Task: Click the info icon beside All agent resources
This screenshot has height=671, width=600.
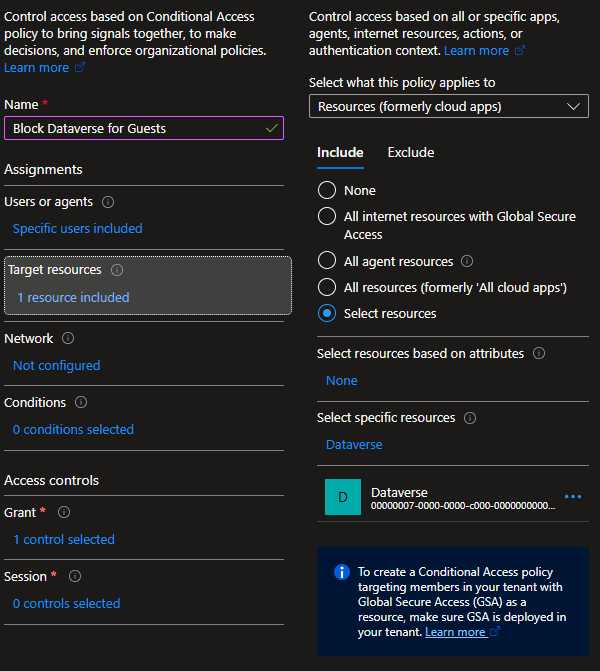Action: tap(467, 261)
